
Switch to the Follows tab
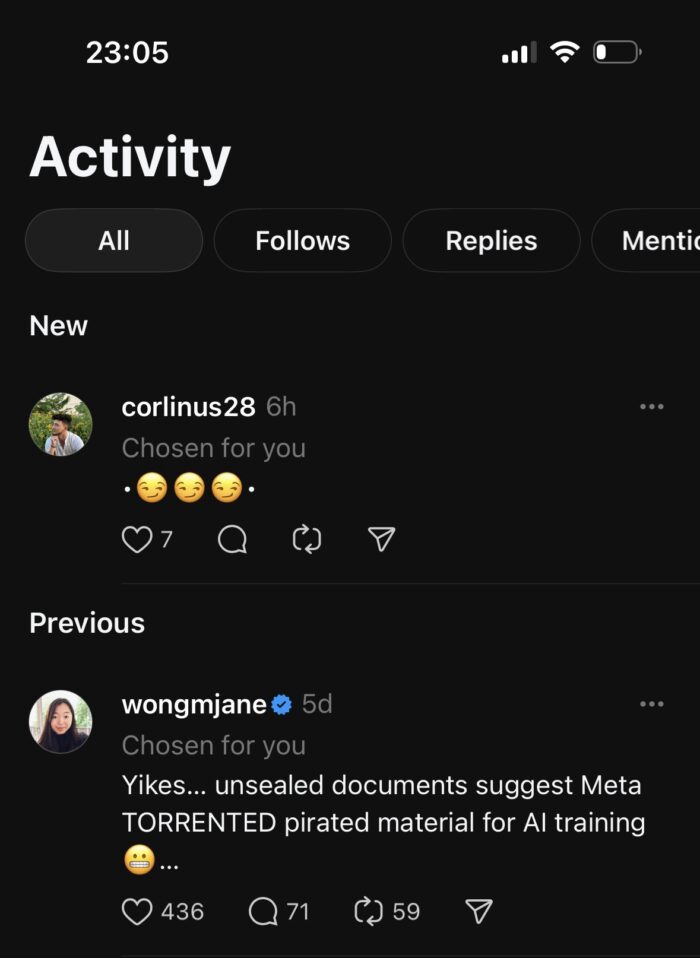[302, 241]
